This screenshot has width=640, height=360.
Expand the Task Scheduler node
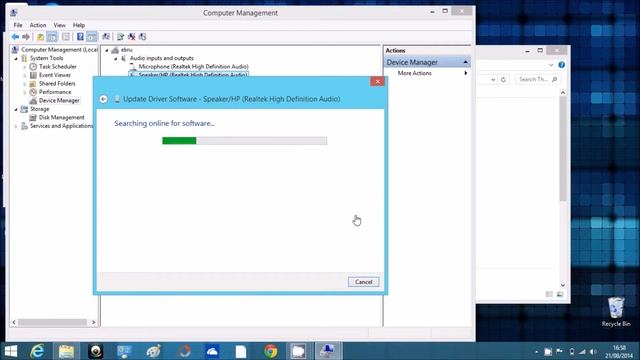pyautogui.click(x=25, y=67)
